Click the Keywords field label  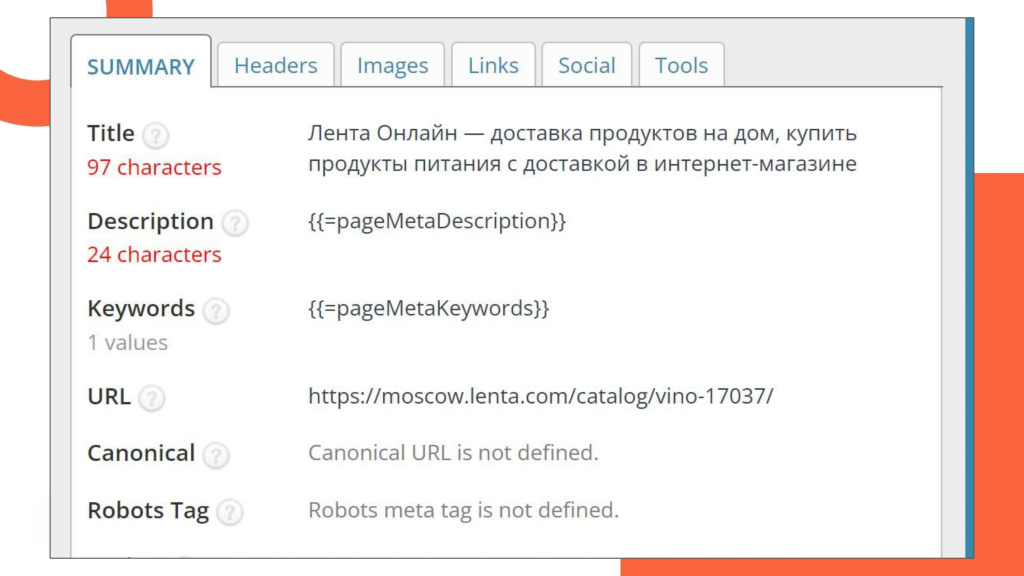141,308
